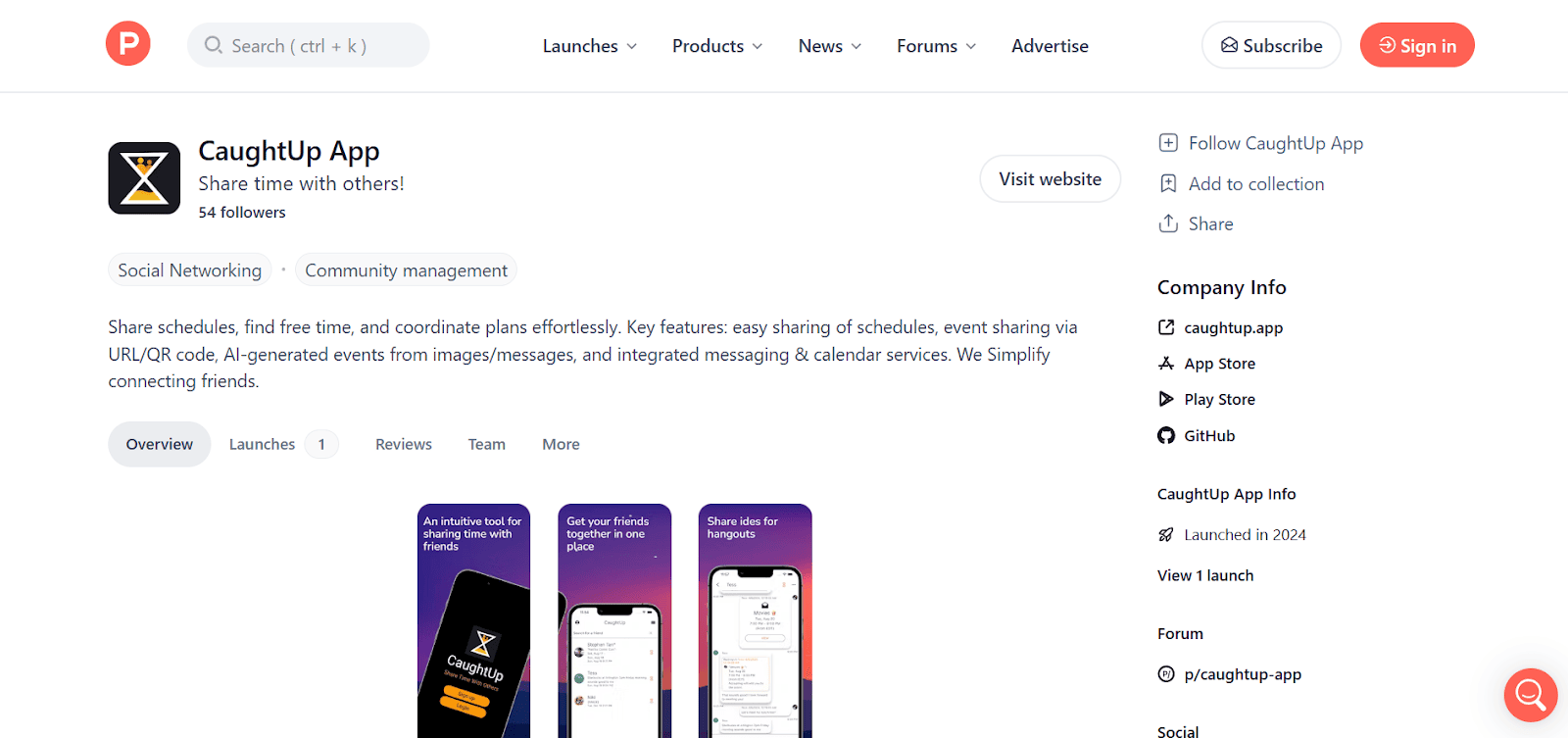Expand the Forums dropdown menu

click(937, 46)
